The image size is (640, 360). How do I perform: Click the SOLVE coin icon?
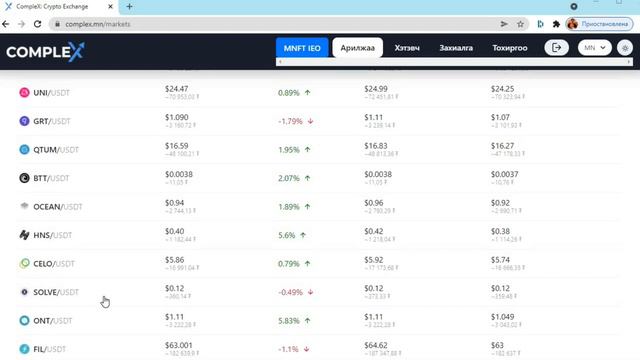tap(24, 292)
